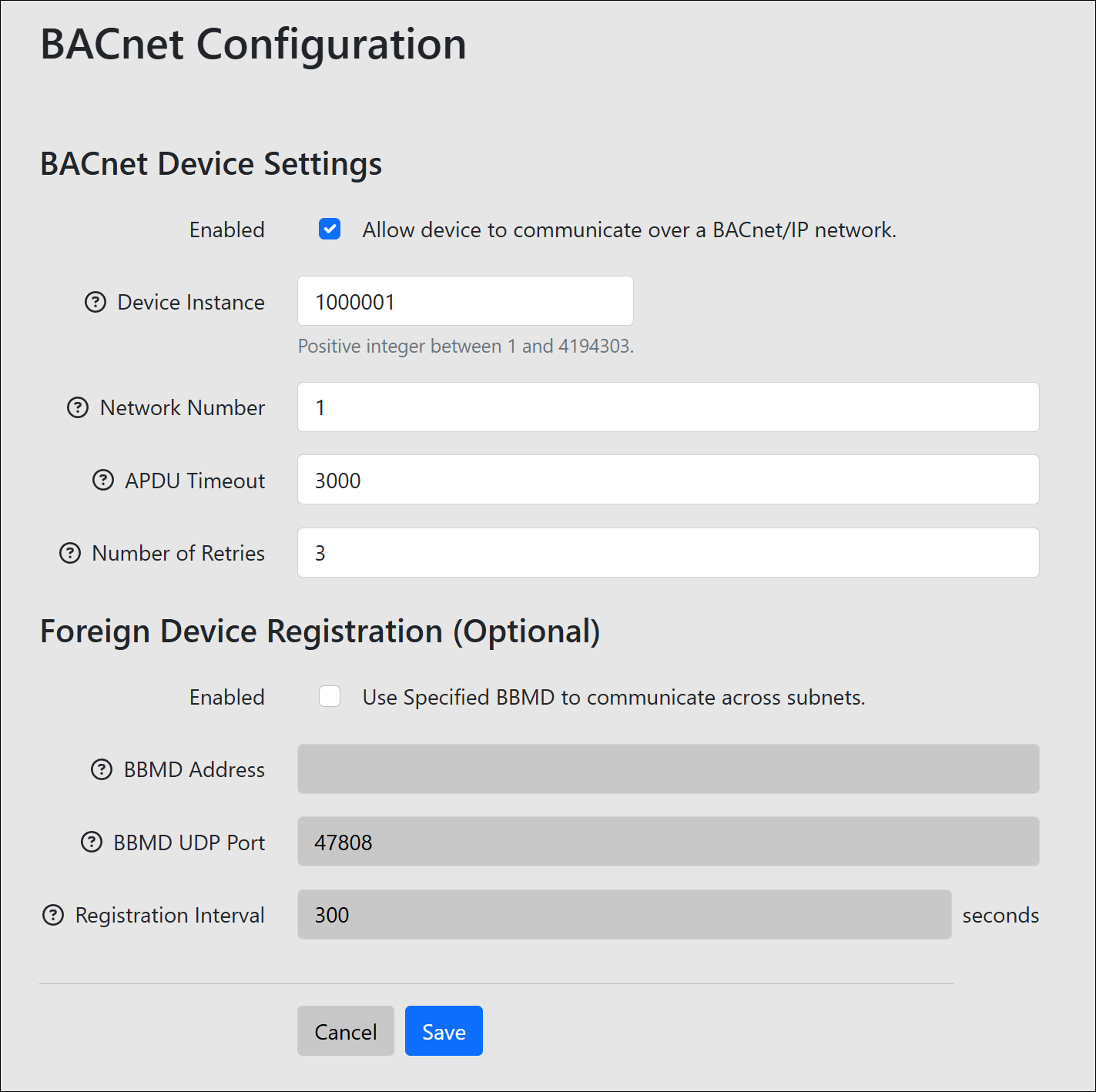Click BBMD UDP Port field showing 47808
The width and height of the screenshot is (1096, 1092).
coord(668,842)
